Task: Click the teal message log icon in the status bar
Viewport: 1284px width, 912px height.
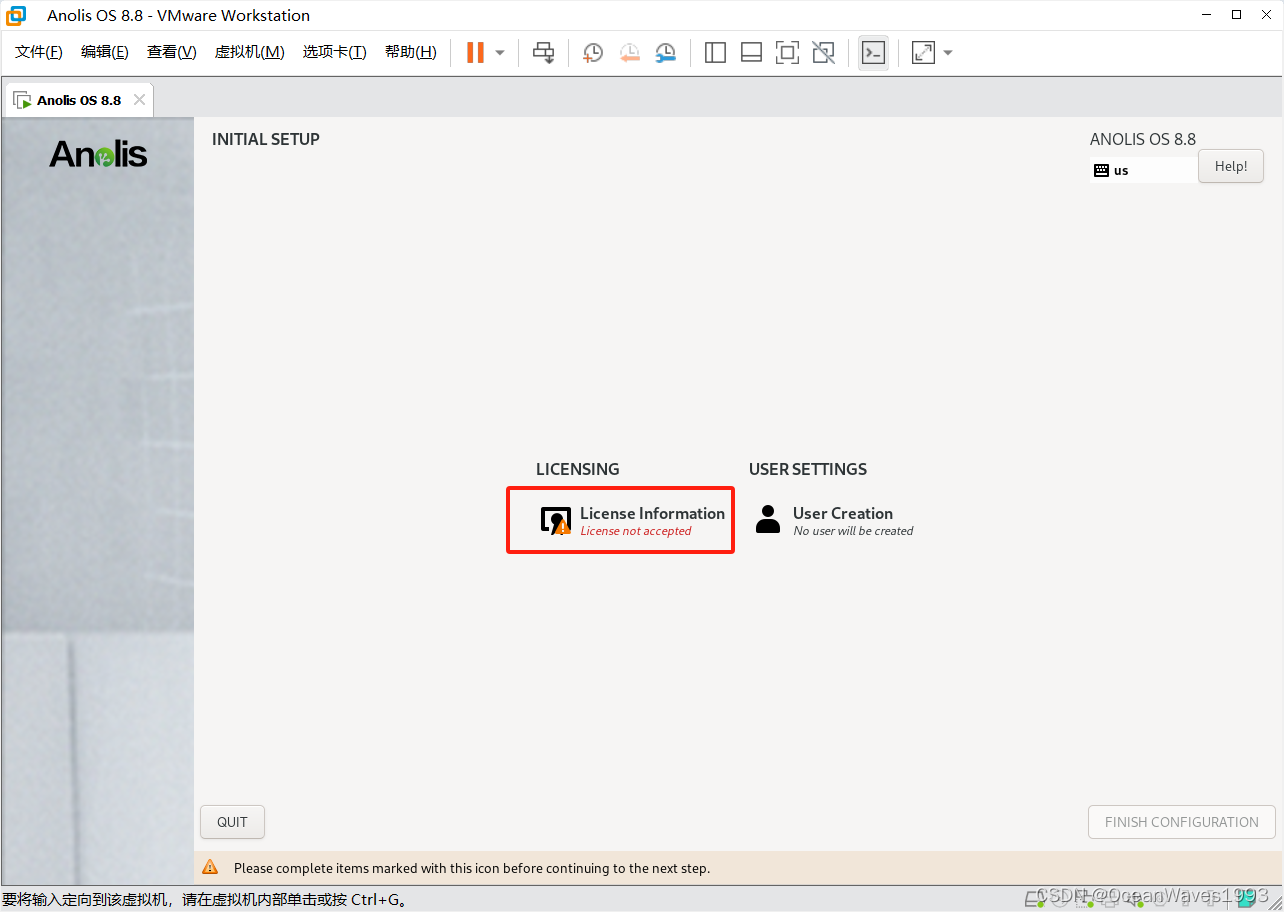Action: click(1245, 898)
